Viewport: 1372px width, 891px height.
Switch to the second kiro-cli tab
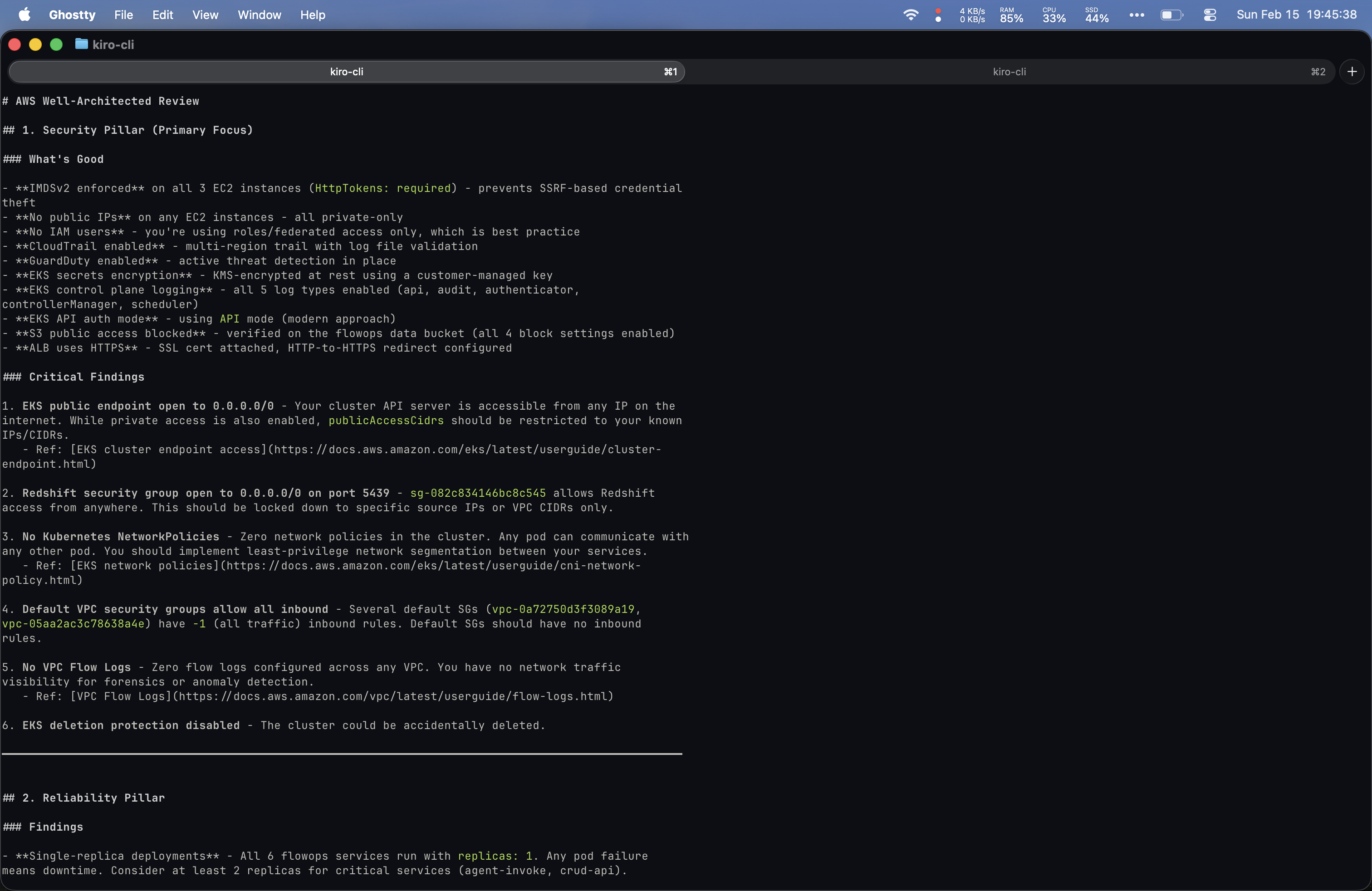pyautogui.click(x=1009, y=72)
